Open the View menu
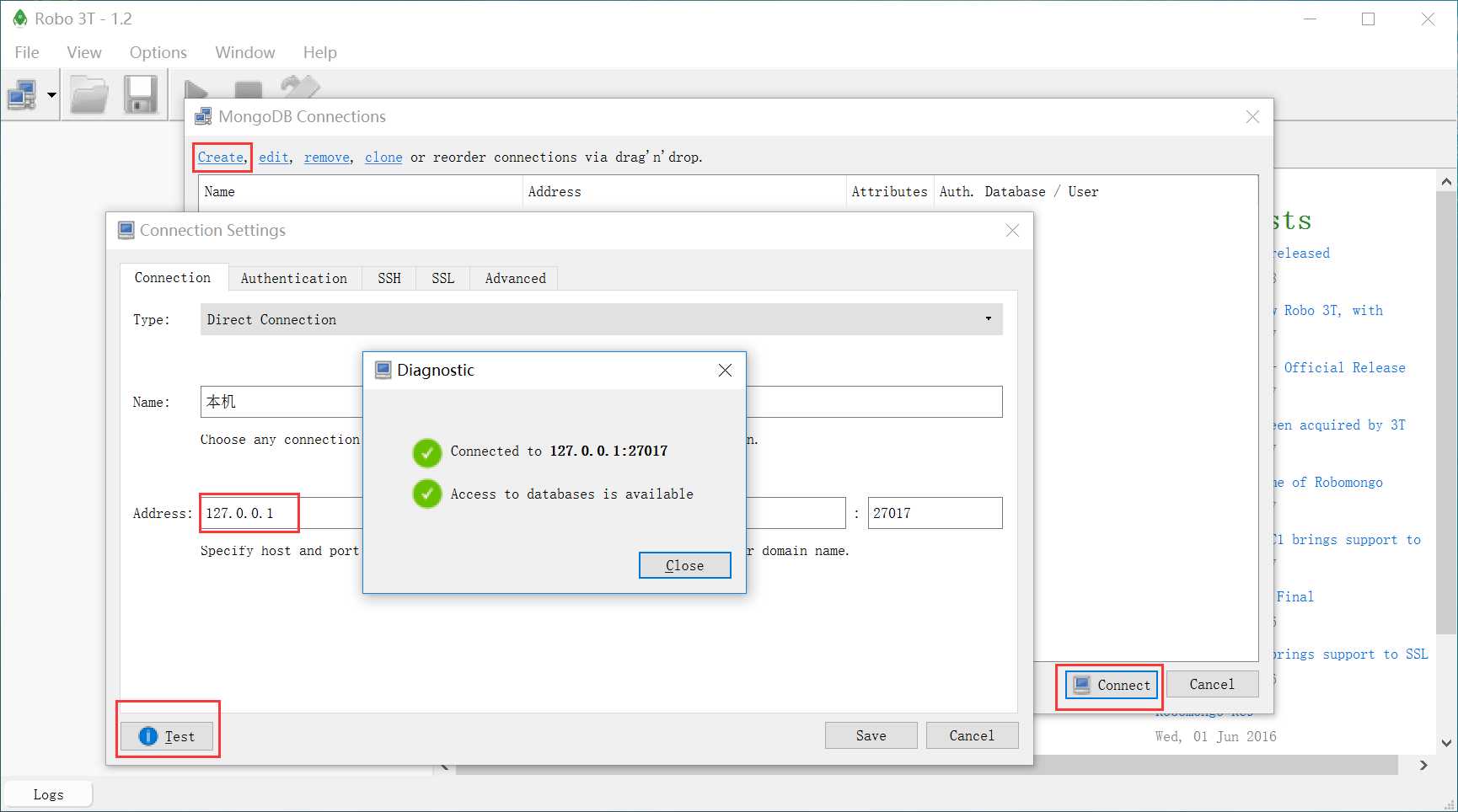Viewport: 1458px width, 812px height. click(x=84, y=52)
